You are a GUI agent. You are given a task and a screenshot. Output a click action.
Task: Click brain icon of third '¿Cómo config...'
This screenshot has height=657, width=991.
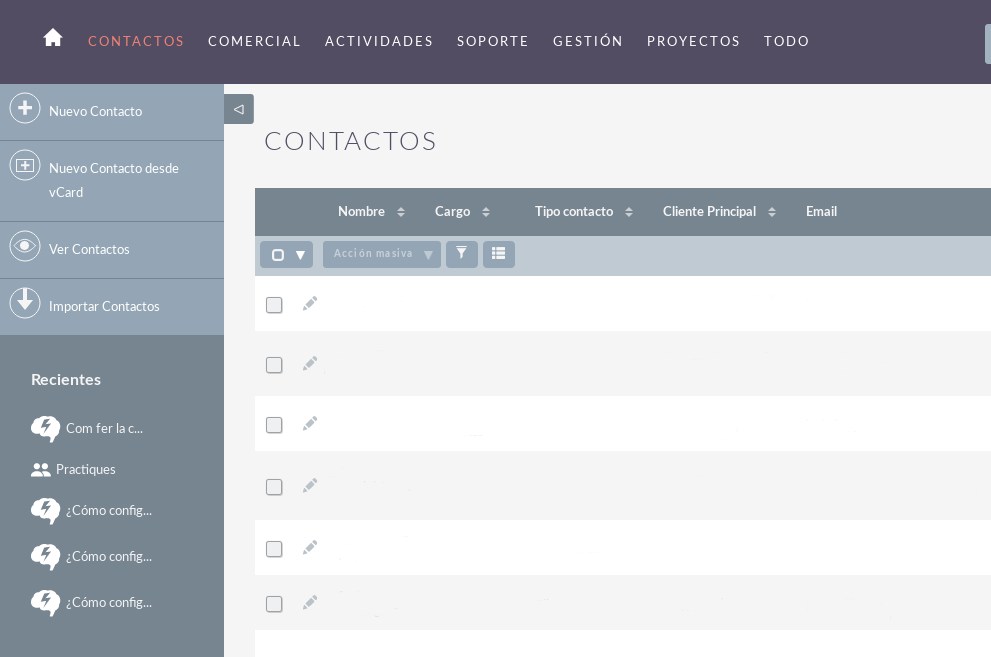point(46,603)
